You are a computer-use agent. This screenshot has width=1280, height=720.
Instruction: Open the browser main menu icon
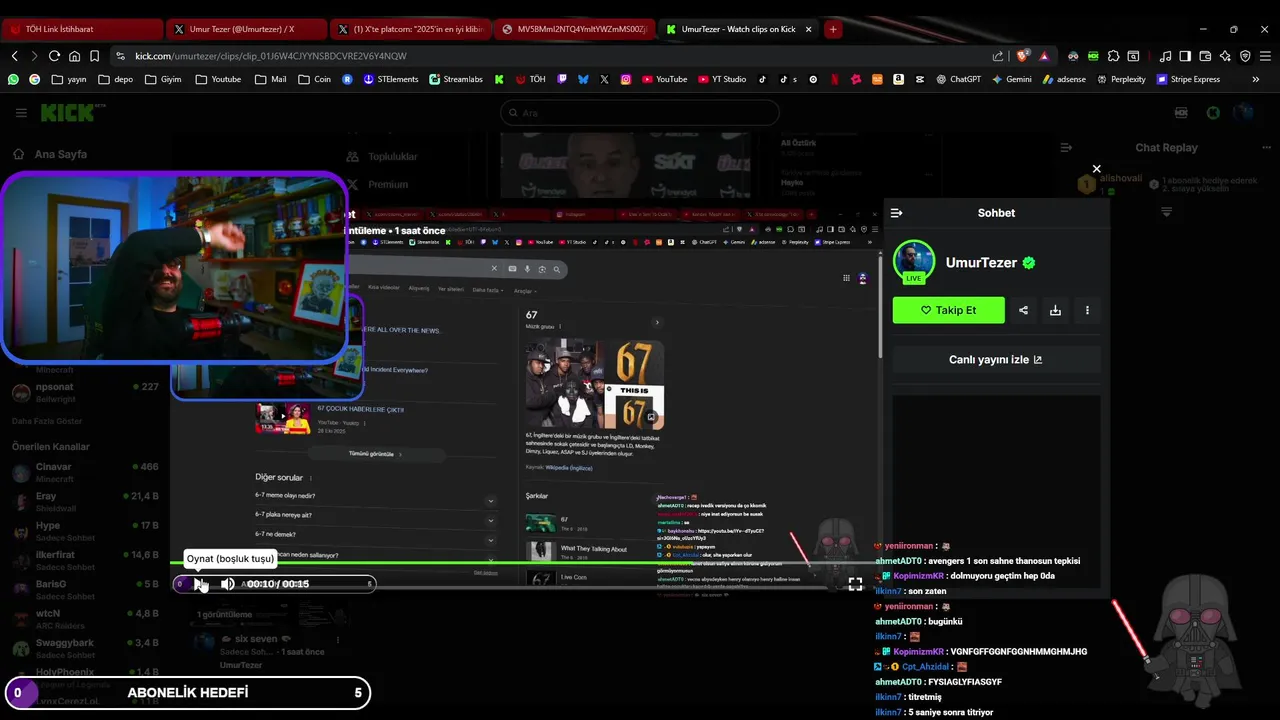[x=1265, y=56]
